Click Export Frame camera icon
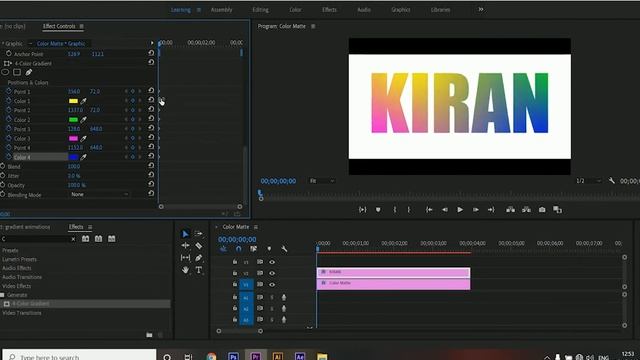This screenshot has width=640, height=360. (x=542, y=209)
